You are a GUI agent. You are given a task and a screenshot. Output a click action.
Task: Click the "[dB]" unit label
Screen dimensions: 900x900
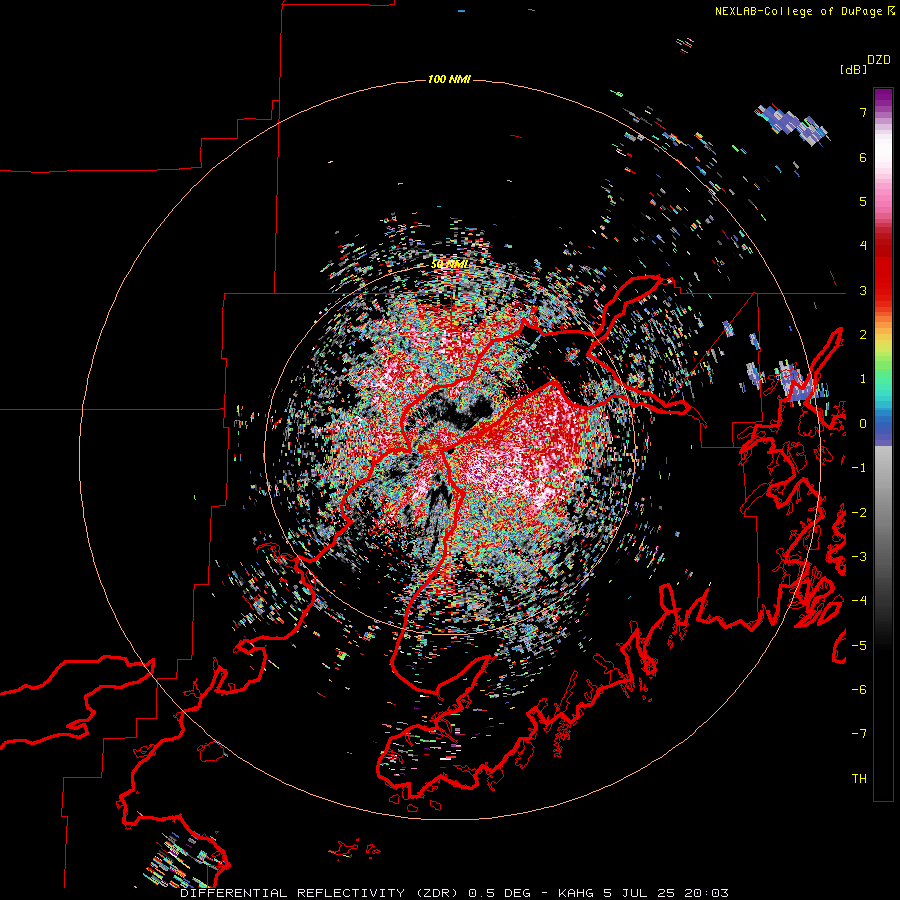pyautogui.click(x=853, y=69)
